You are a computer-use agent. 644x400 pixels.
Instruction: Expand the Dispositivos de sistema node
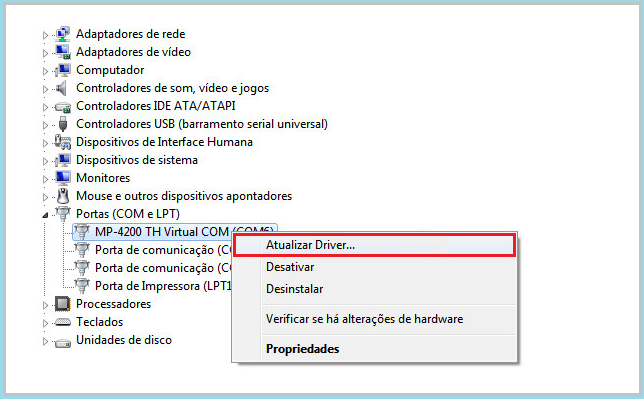[x=45, y=161]
